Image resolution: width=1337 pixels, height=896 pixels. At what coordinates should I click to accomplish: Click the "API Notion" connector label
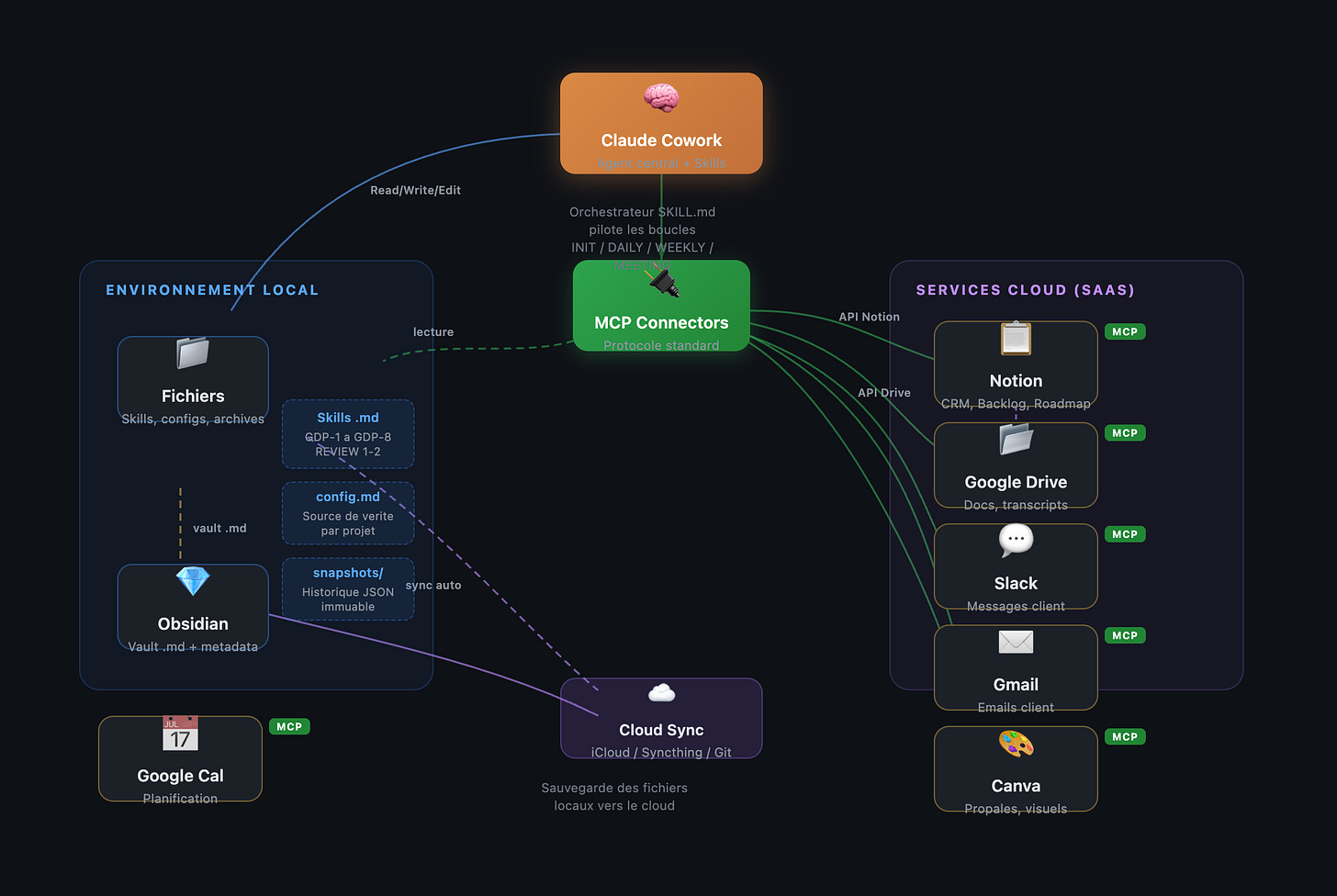point(870,317)
